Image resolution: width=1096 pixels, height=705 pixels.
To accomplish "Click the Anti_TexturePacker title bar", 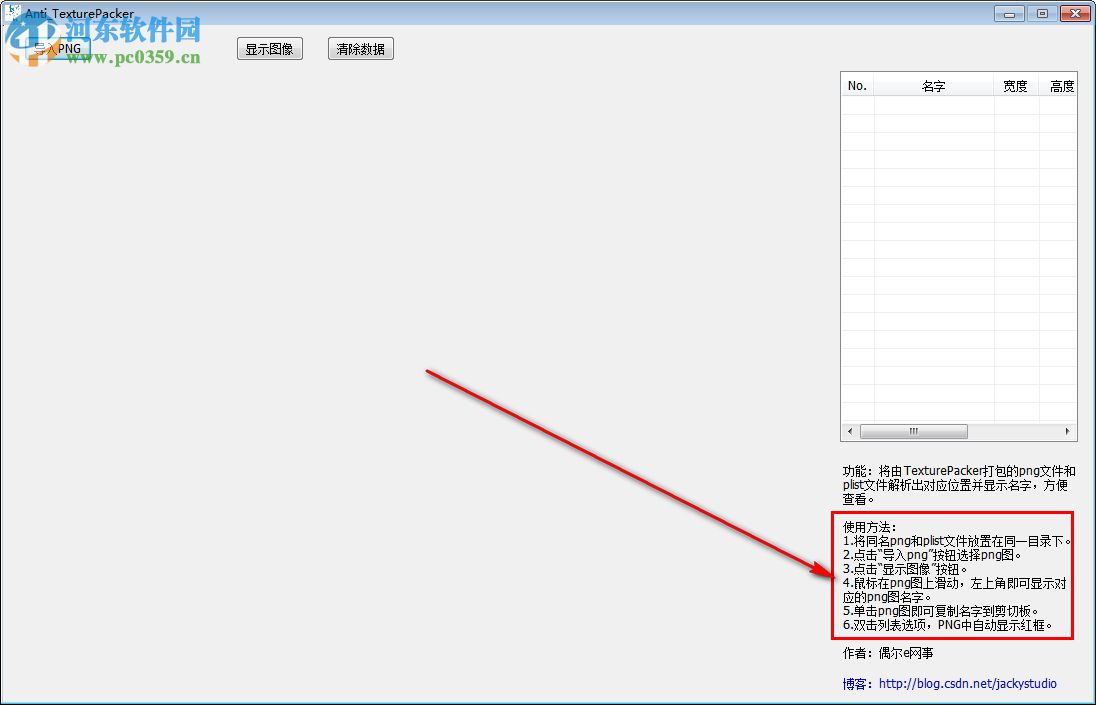I will [x=500, y=13].
